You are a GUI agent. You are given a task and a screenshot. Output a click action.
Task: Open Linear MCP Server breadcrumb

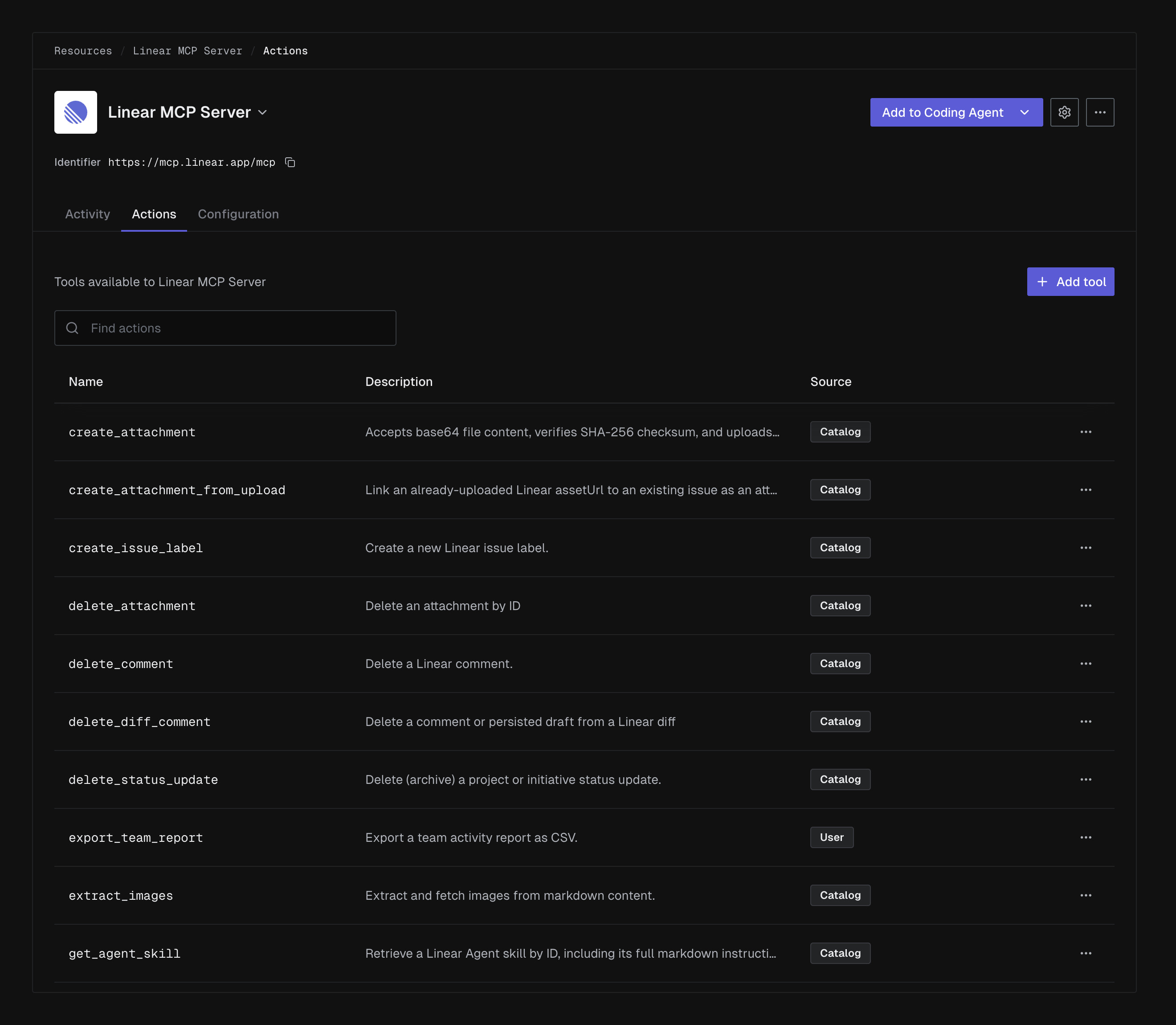(x=188, y=51)
